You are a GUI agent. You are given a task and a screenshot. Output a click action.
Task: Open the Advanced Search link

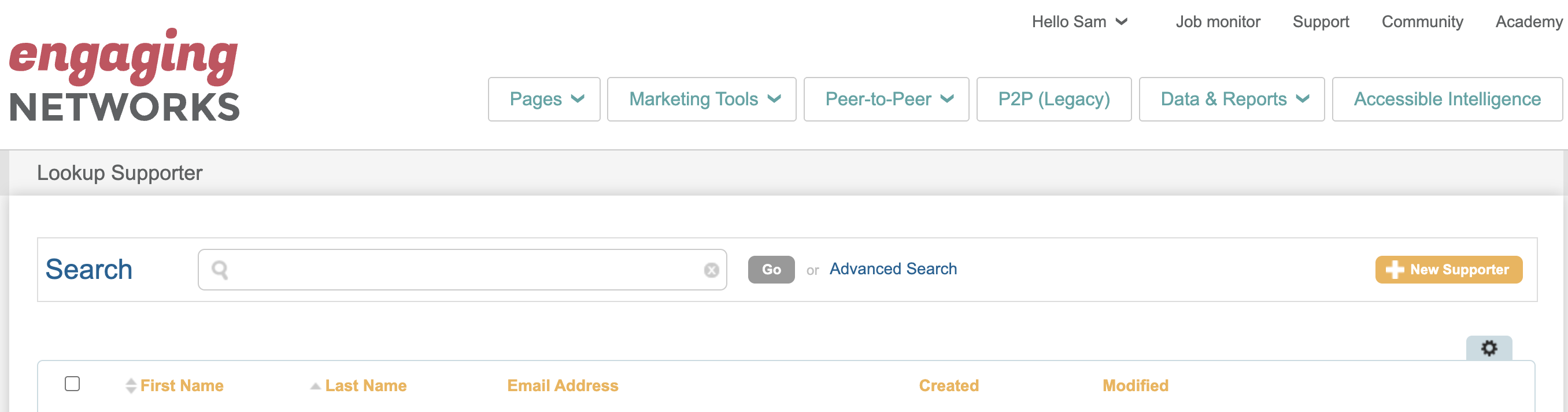(892, 268)
